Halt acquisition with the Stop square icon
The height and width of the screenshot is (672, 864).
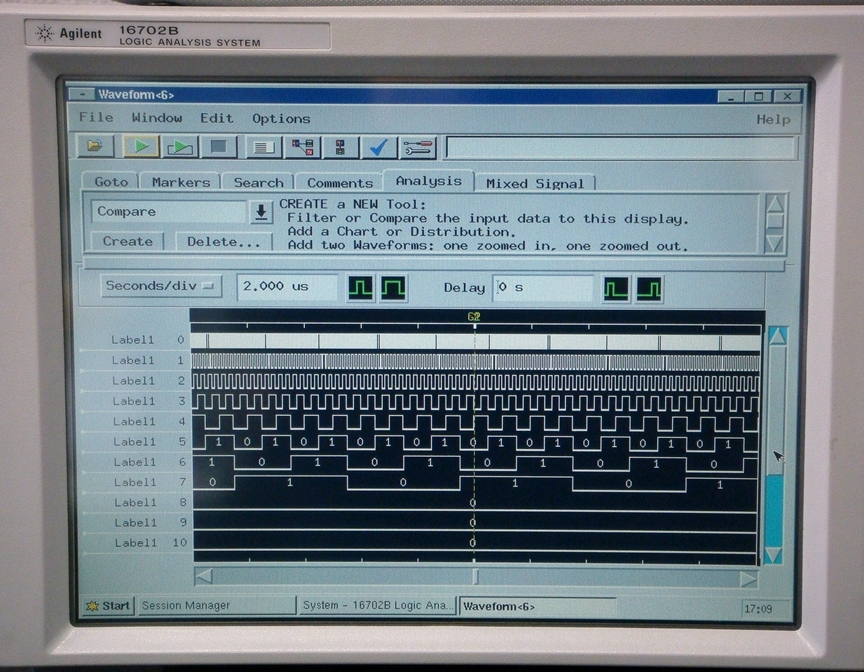pos(219,147)
